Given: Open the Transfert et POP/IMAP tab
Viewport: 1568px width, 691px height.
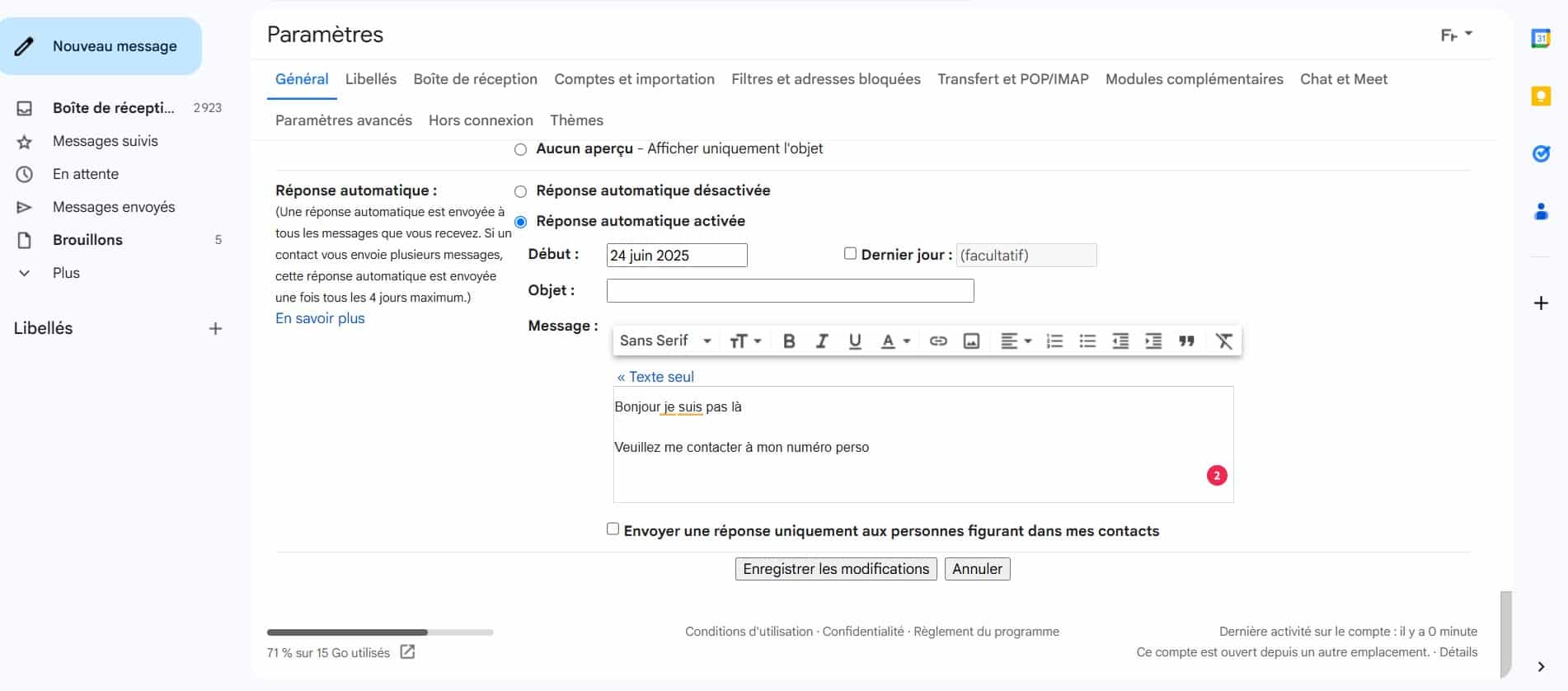Looking at the screenshot, I should point(1013,79).
